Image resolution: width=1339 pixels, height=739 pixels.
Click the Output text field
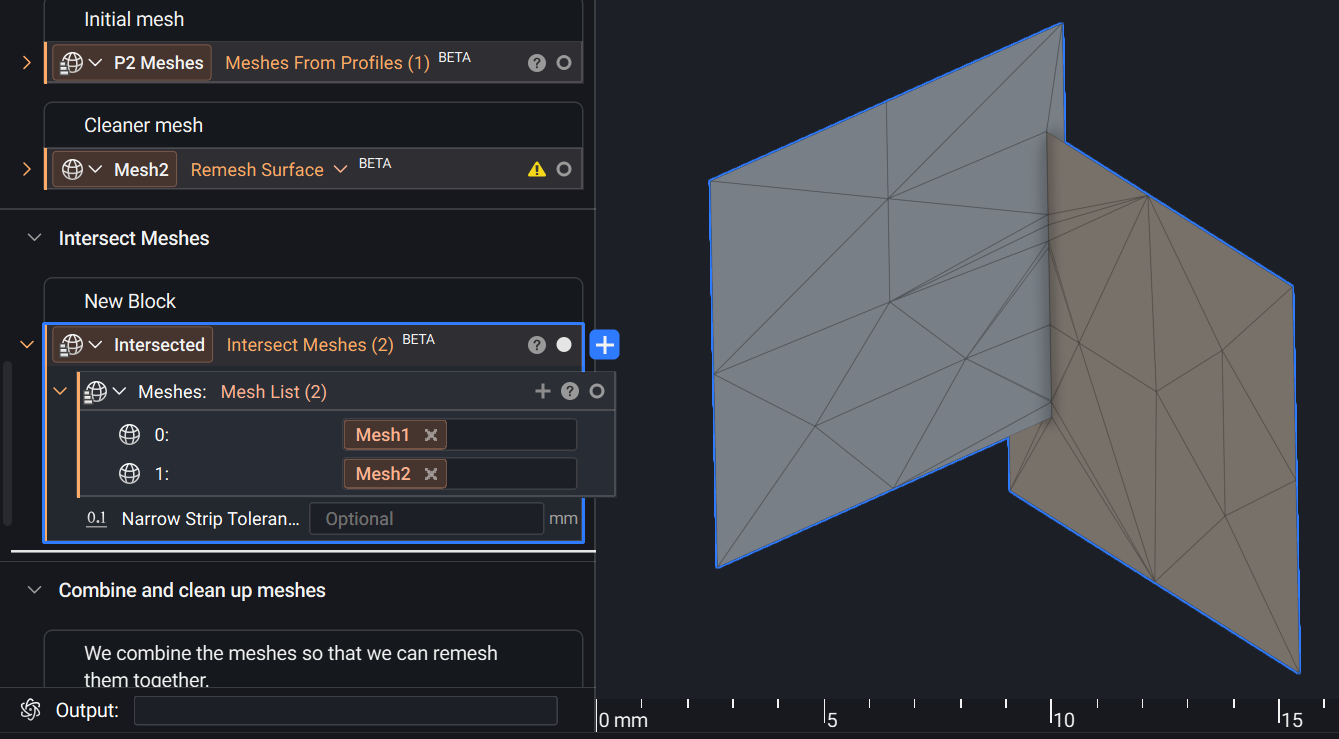click(x=345, y=711)
